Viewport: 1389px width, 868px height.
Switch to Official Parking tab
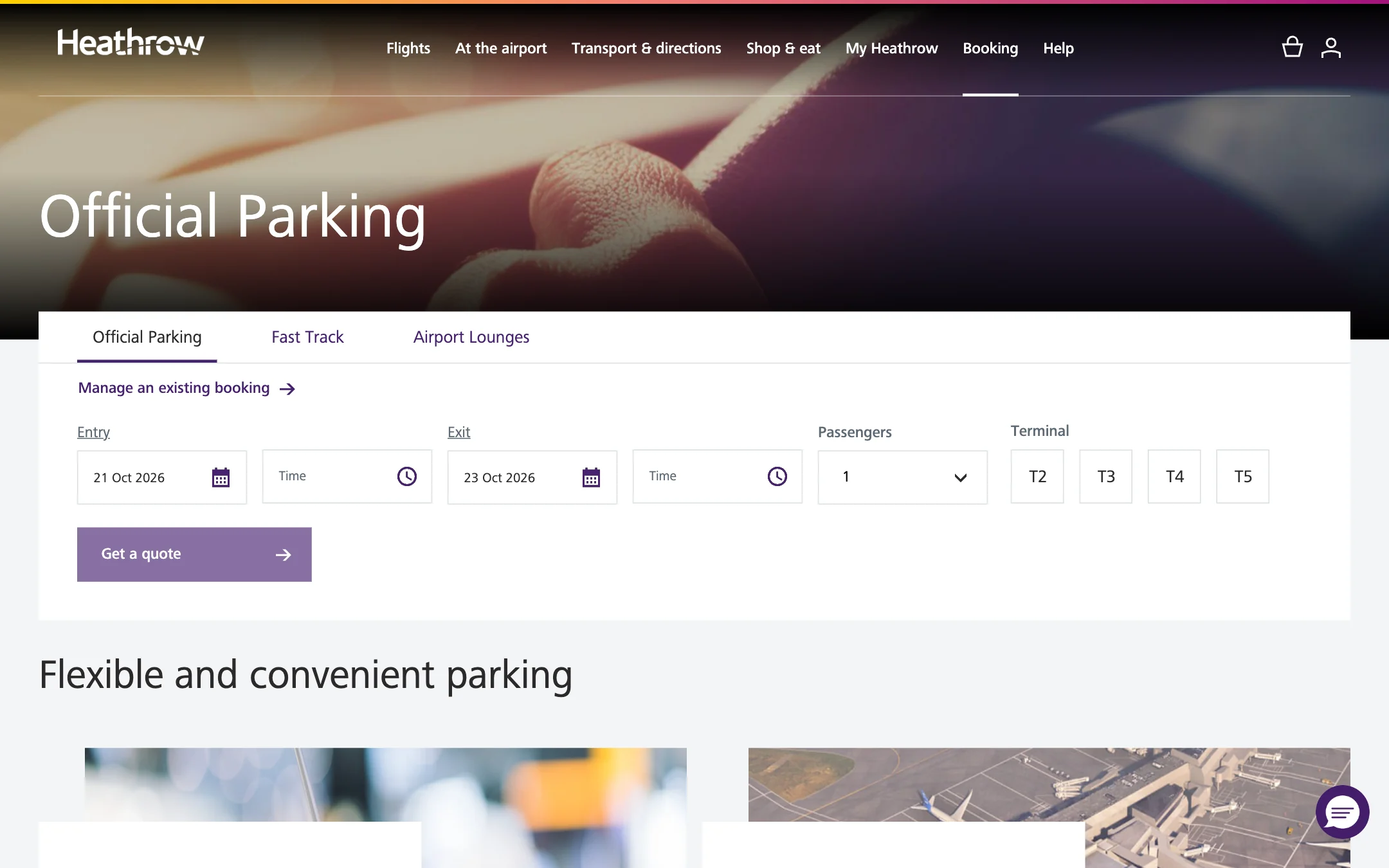coord(147,337)
